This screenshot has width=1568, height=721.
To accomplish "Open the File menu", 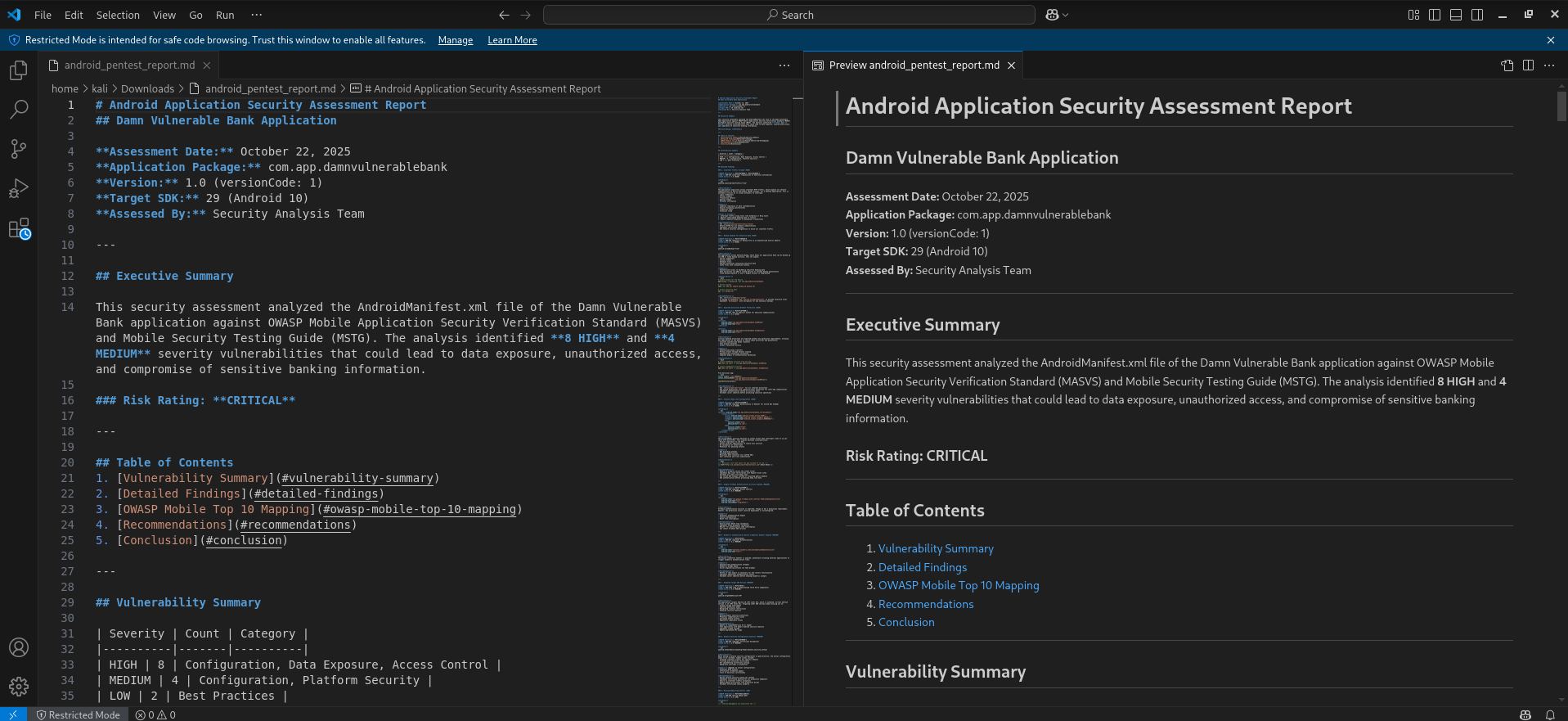I will coord(43,15).
